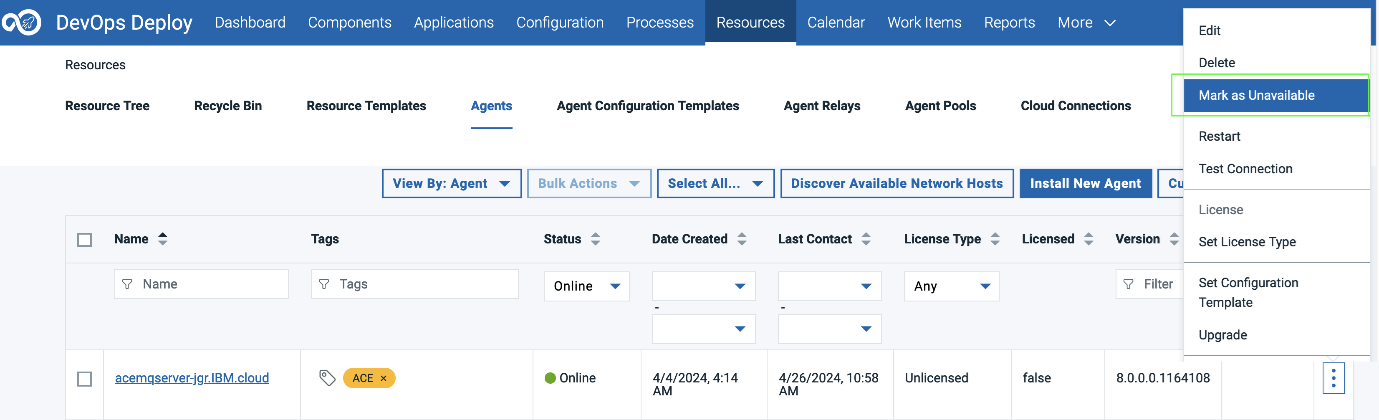1379x420 pixels.
Task: Check the acemqserver-jgr.IBM.cloud row checkbox
Action: 85,379
